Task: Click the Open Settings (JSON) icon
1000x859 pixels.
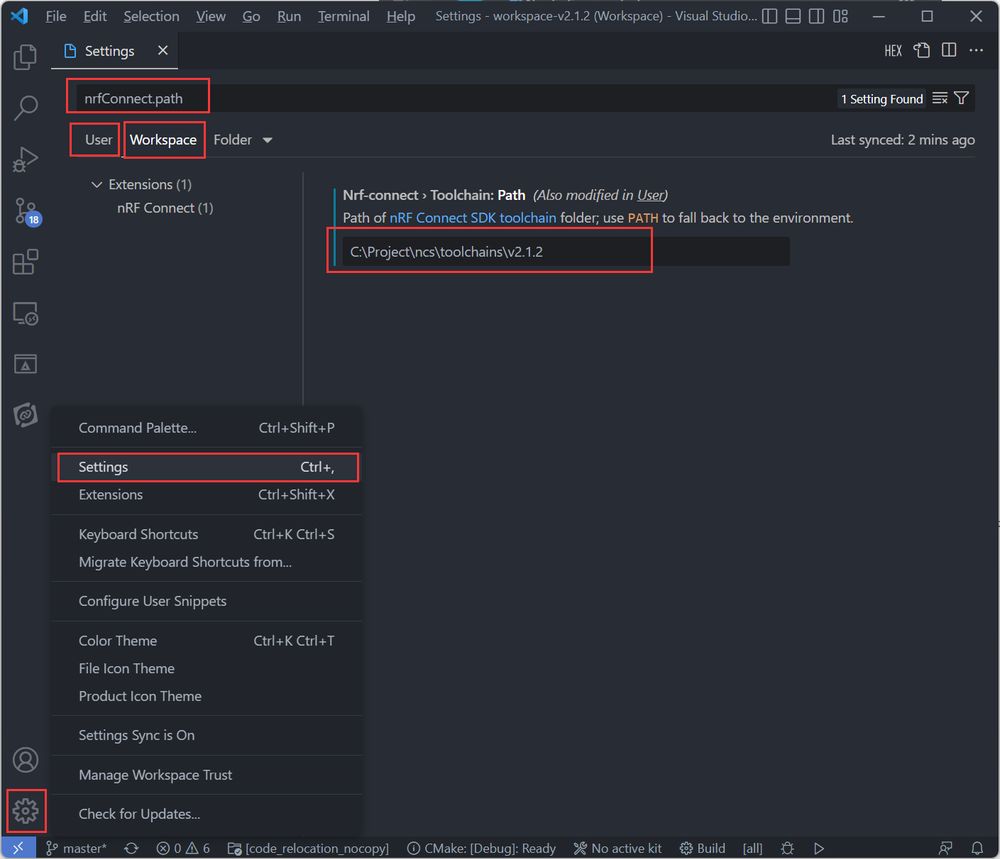Action: click(921, 51)
